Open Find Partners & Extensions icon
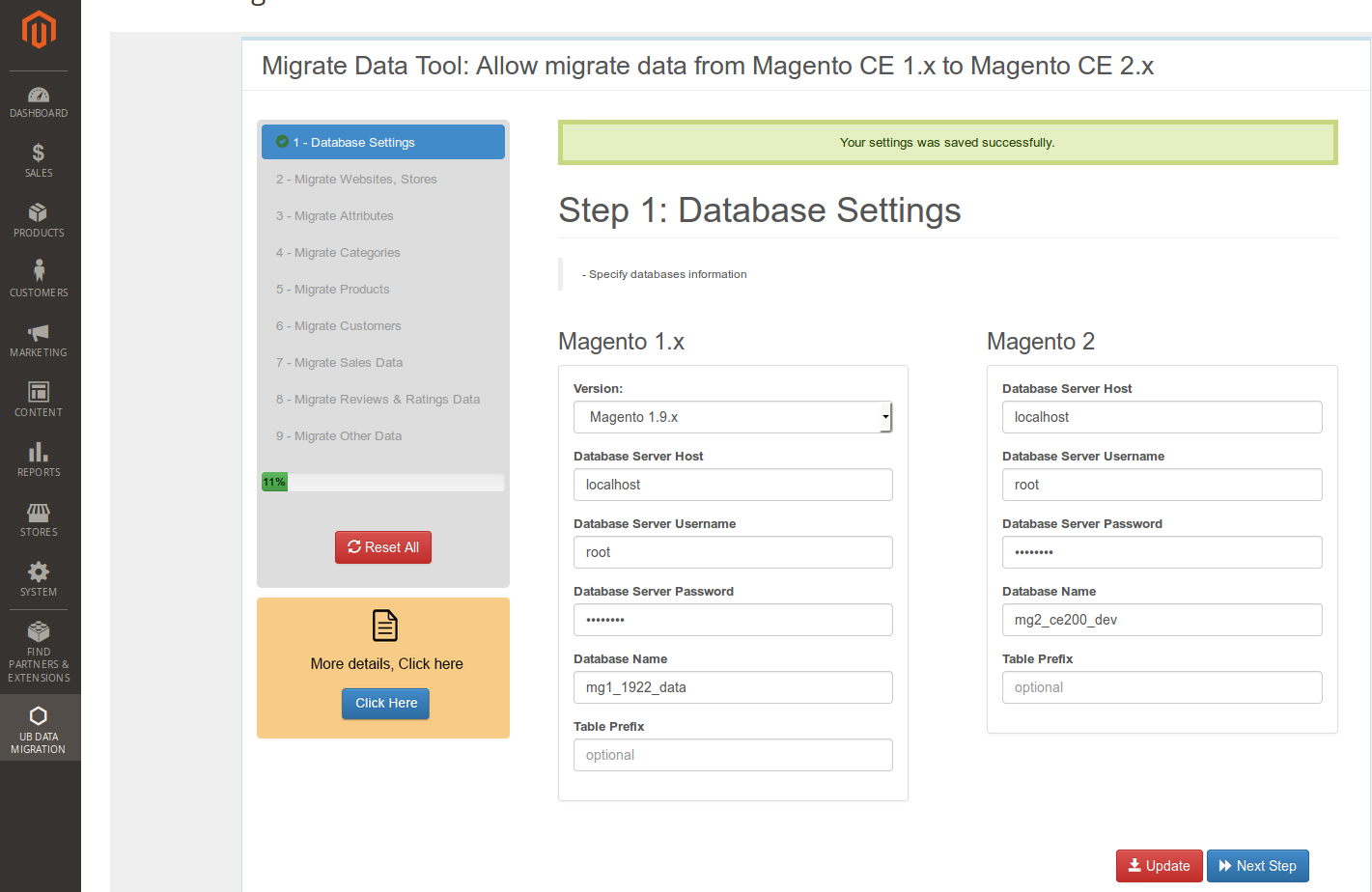 click(39, 631)
